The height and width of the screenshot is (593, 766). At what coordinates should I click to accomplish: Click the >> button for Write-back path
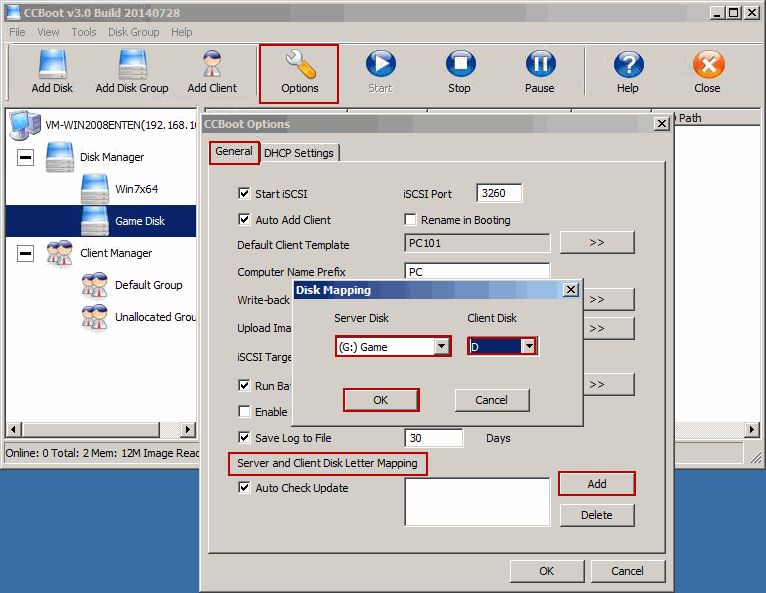(609, 299)
